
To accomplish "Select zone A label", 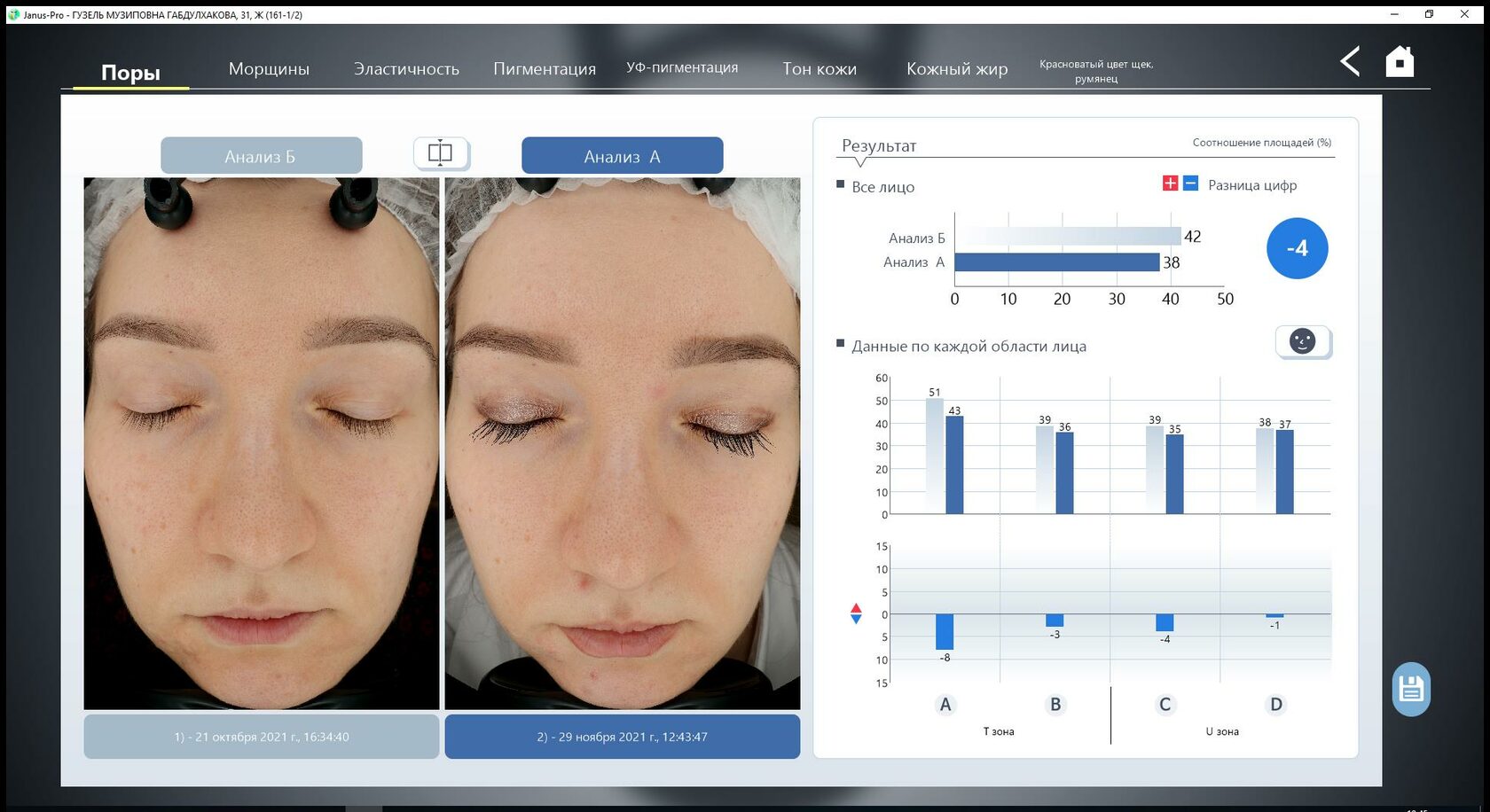I will 945,705.
